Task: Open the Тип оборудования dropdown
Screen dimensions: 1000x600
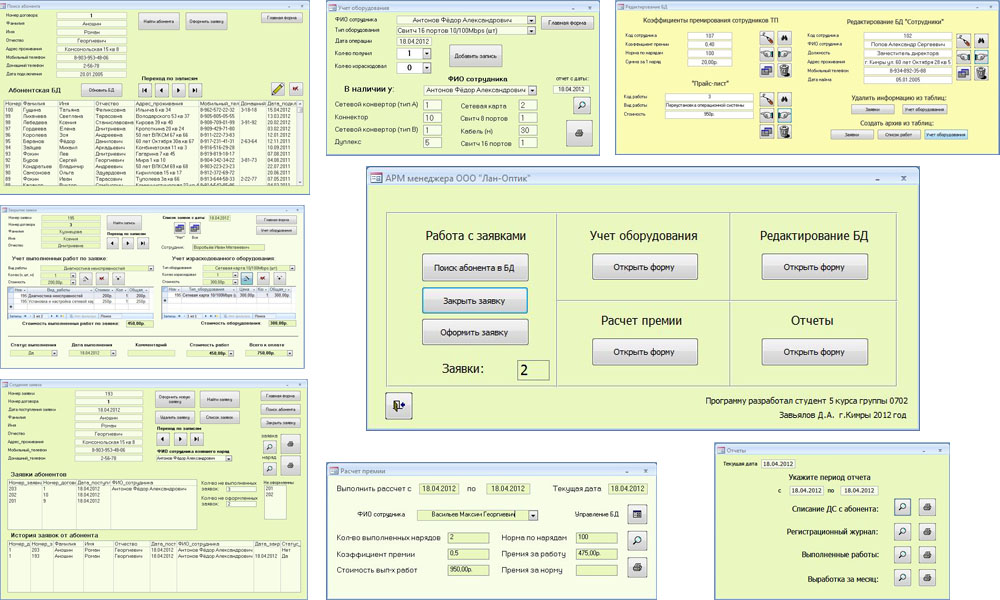Action: 531,30
